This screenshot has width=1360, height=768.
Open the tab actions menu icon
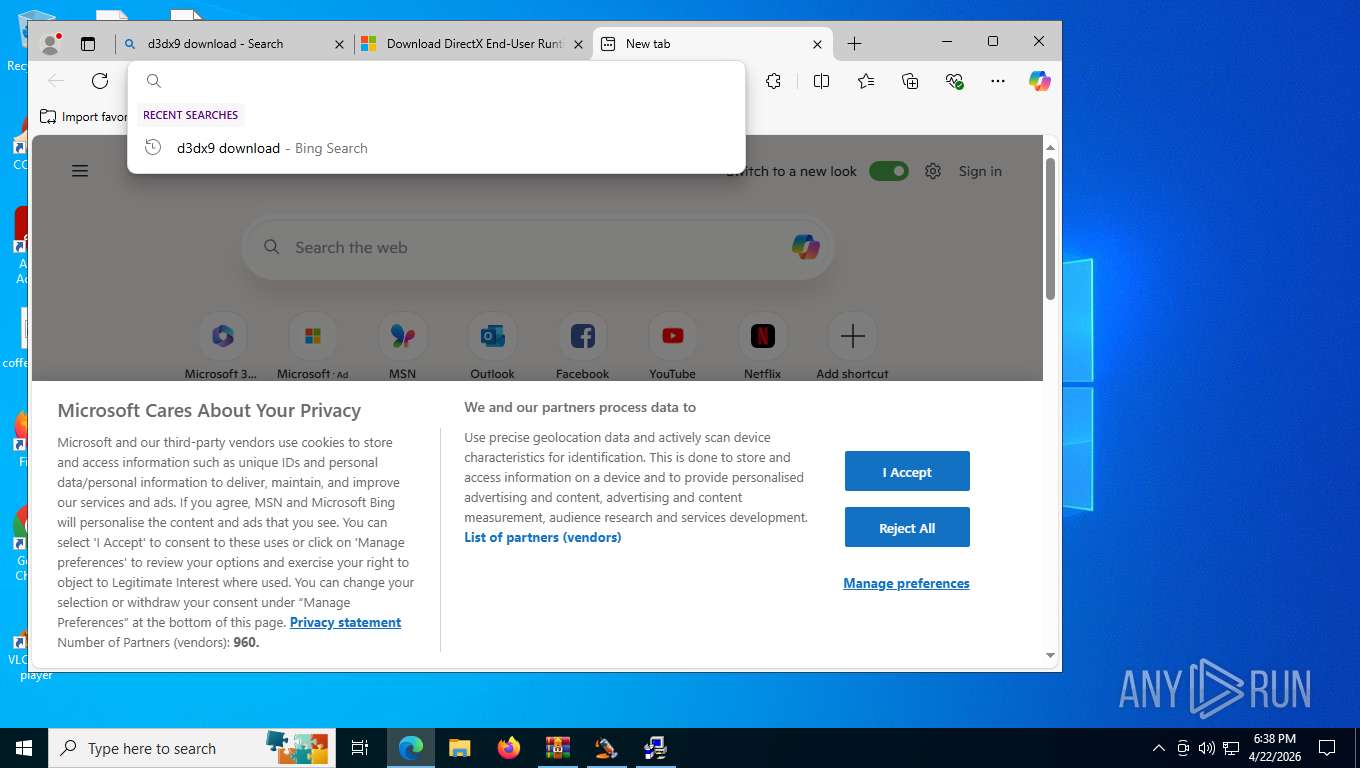[88, 44]
